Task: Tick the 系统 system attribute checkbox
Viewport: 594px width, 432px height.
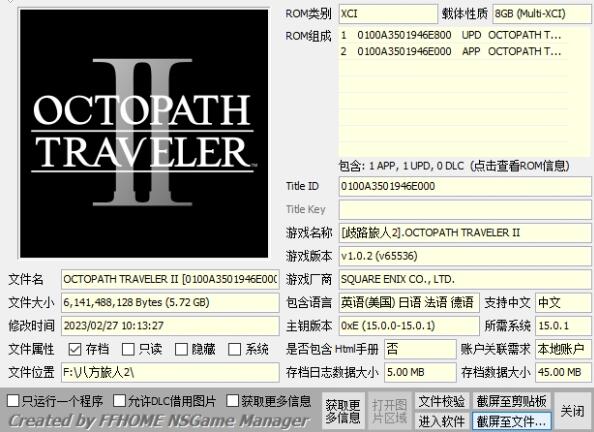Action: [234, 349]
